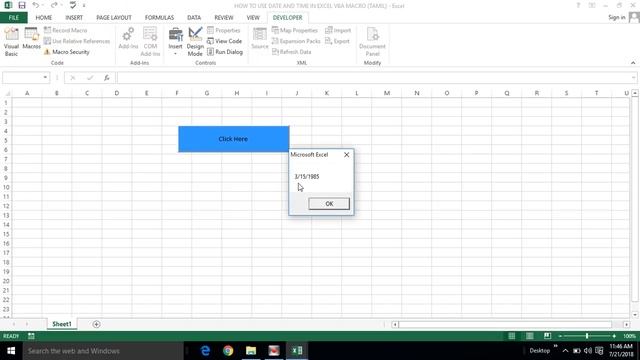Select column A header
The height and width of the screenshot is (360, 640).
click(27, 93)
